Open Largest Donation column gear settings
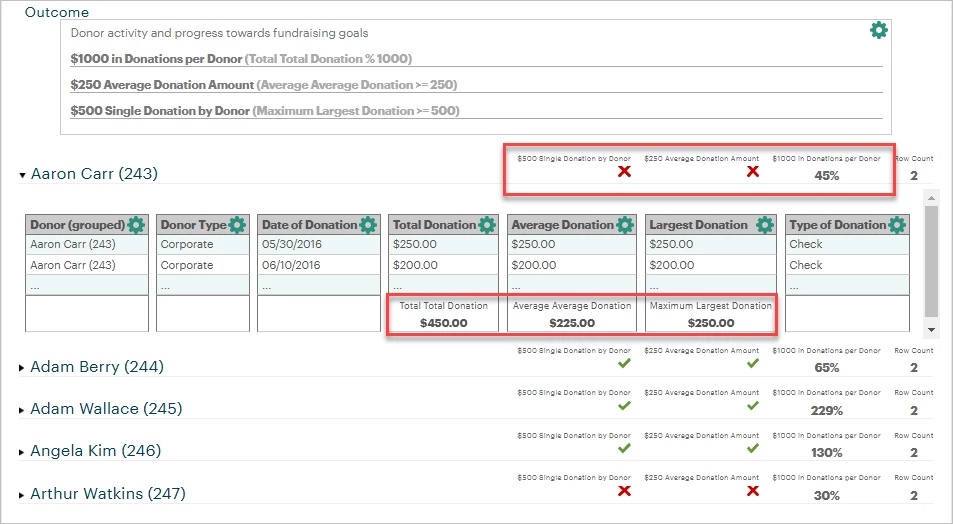Screen dimensions: 953x524 point(765,225)
